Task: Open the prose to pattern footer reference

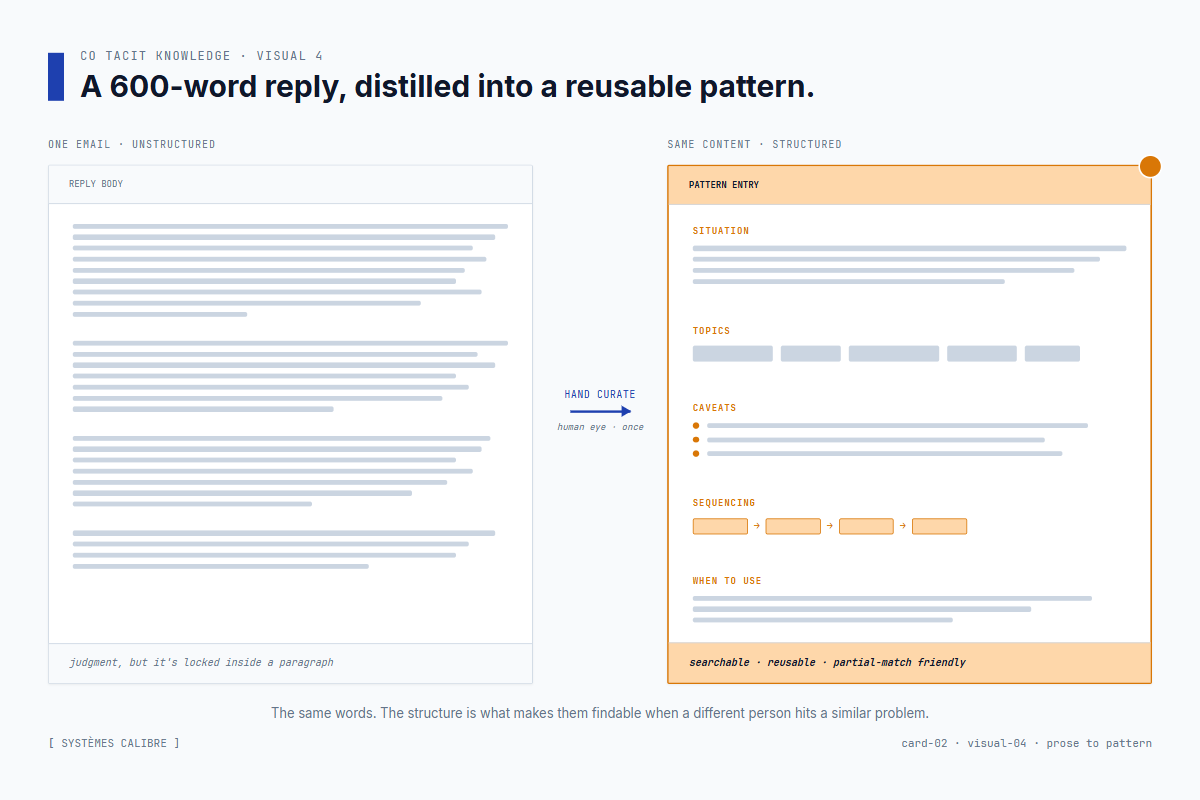Action: click(x=1099, y=743)
